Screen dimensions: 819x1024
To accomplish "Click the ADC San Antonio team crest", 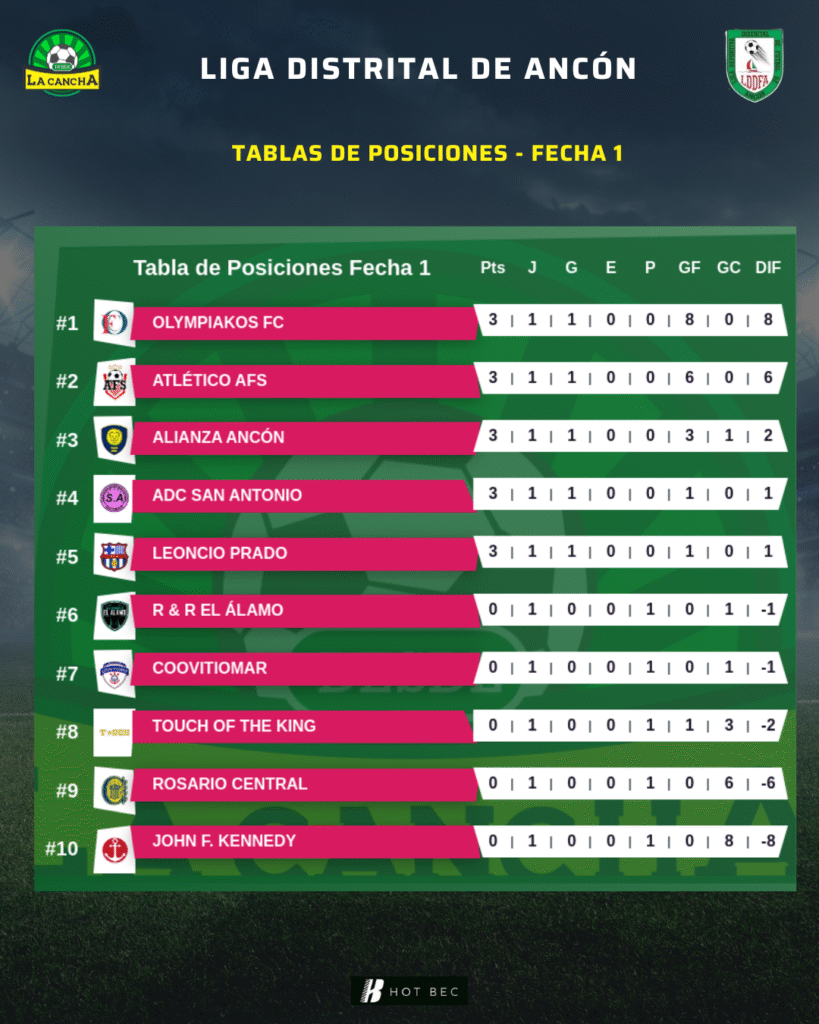I will click(114, 496).
